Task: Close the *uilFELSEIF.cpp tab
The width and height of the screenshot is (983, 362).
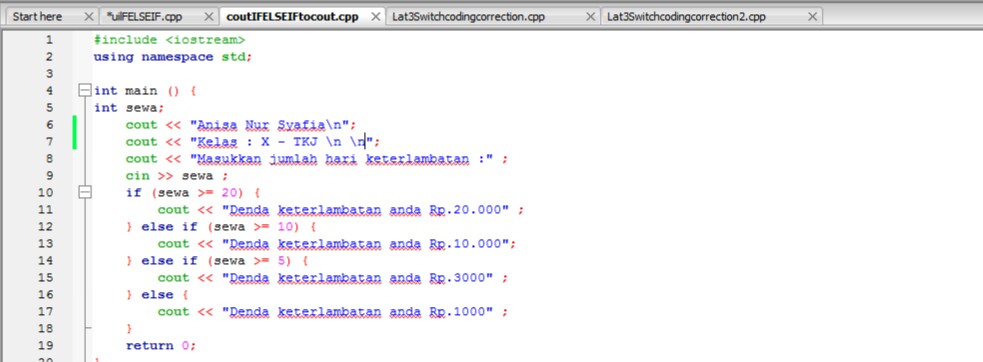Action: click(209, 17)
